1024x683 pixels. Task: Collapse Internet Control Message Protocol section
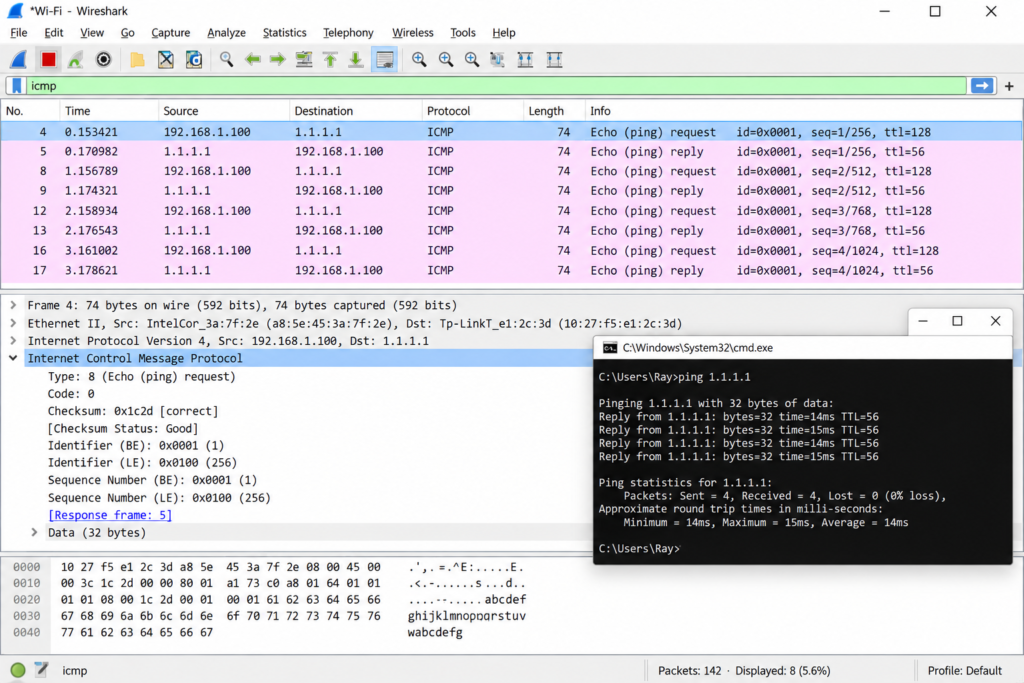coord(13,358)
